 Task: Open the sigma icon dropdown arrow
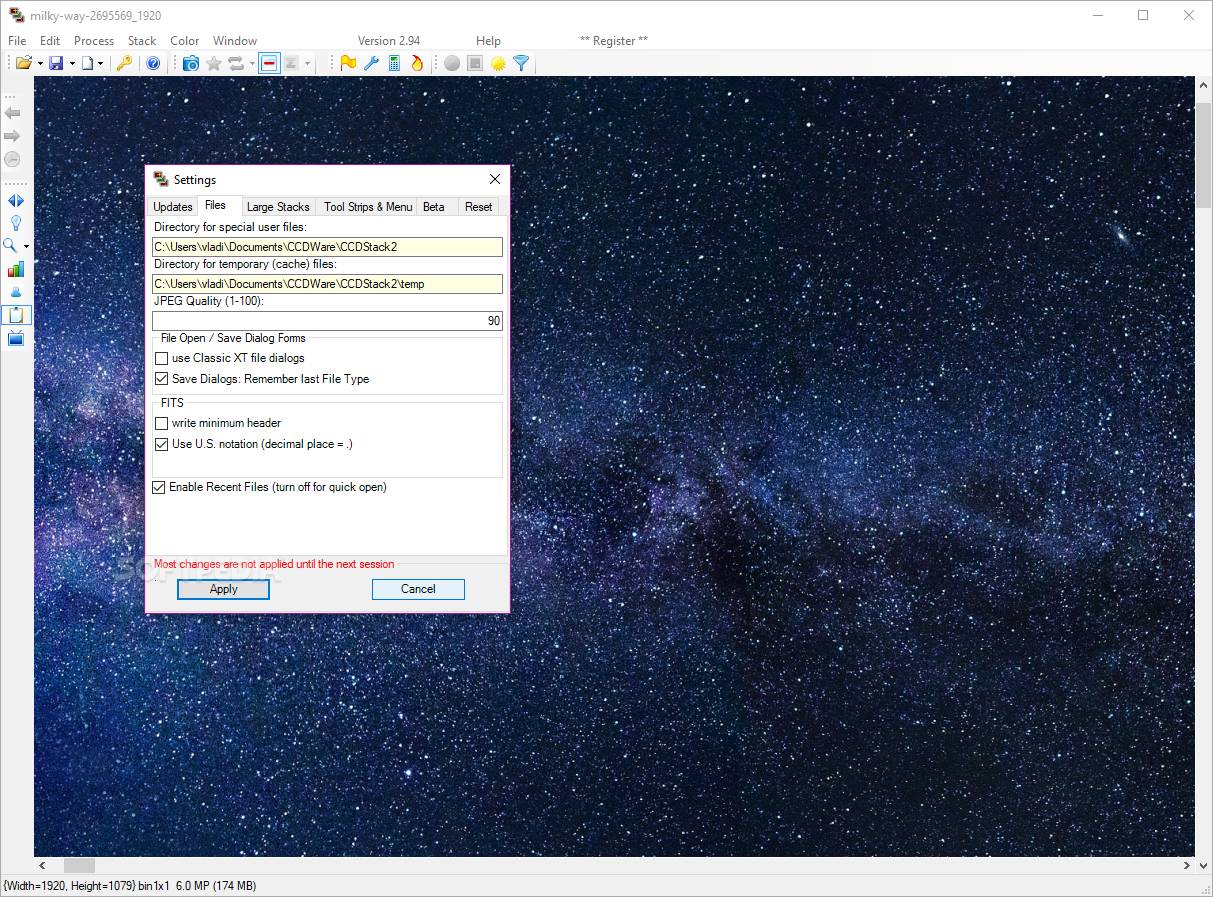308,64
